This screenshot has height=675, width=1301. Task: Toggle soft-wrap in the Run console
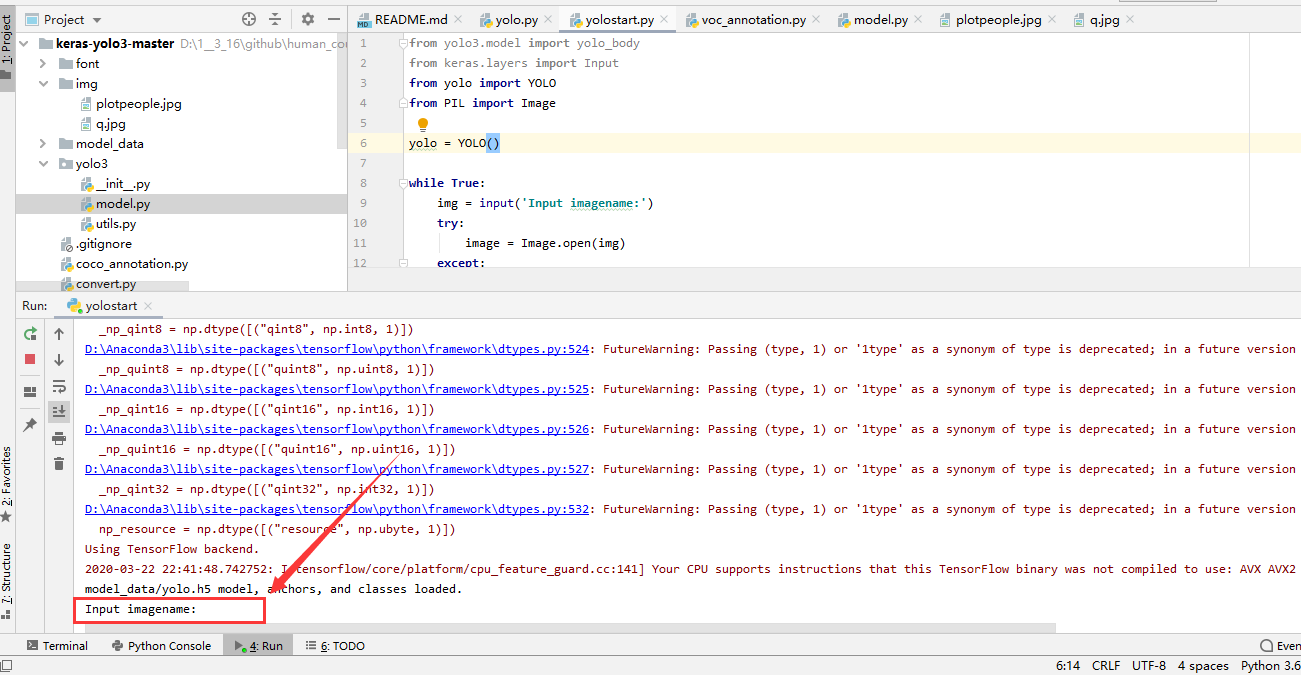tap(59, 386)
